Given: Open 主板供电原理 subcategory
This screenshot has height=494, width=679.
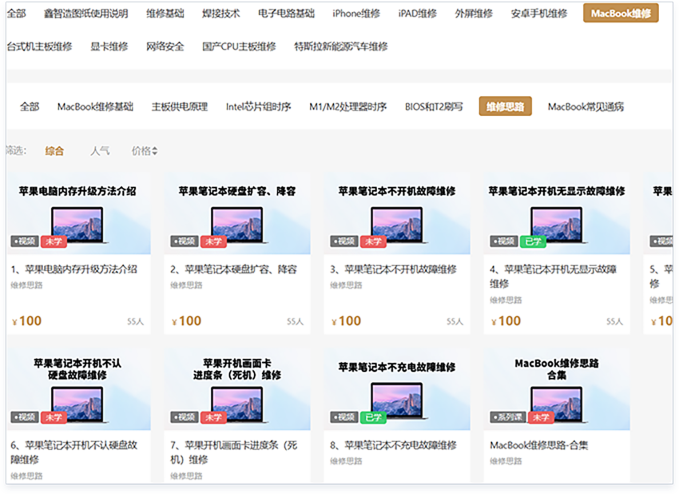Looking at the screenshot, I should coord(180,107).
